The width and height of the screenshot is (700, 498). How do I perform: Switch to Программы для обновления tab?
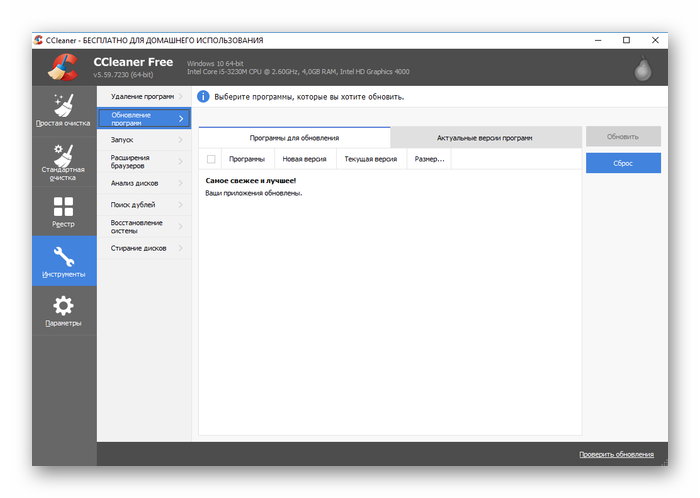coord(294,138)
